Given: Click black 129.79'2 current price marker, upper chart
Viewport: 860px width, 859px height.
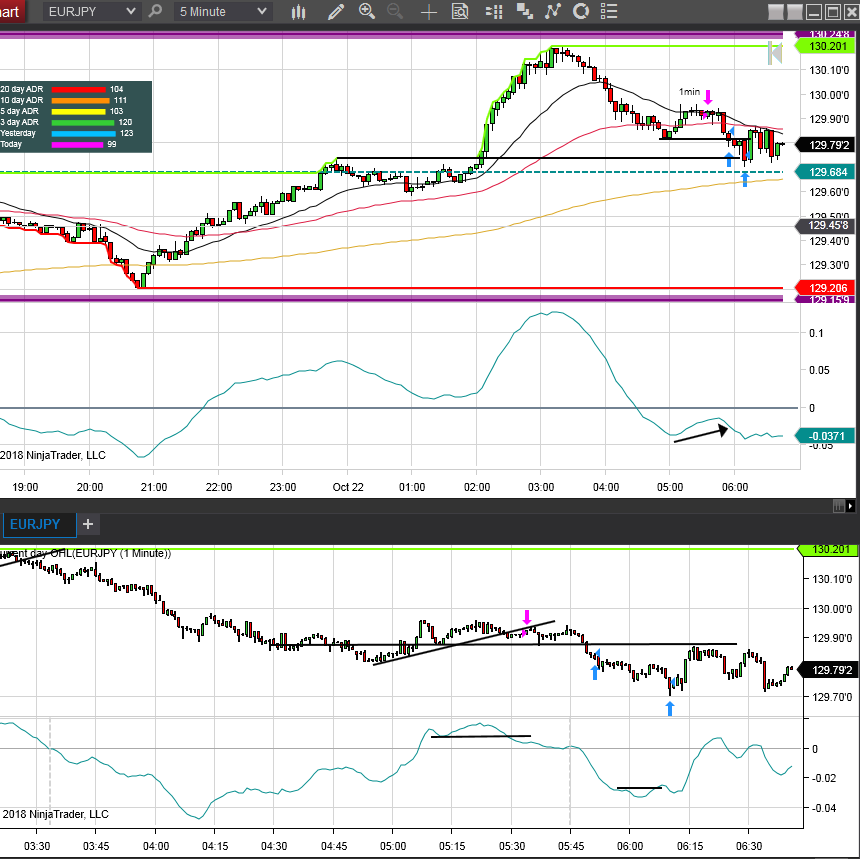Looking at the screenshot, I should pyautogui.click(x=824, y=145).
